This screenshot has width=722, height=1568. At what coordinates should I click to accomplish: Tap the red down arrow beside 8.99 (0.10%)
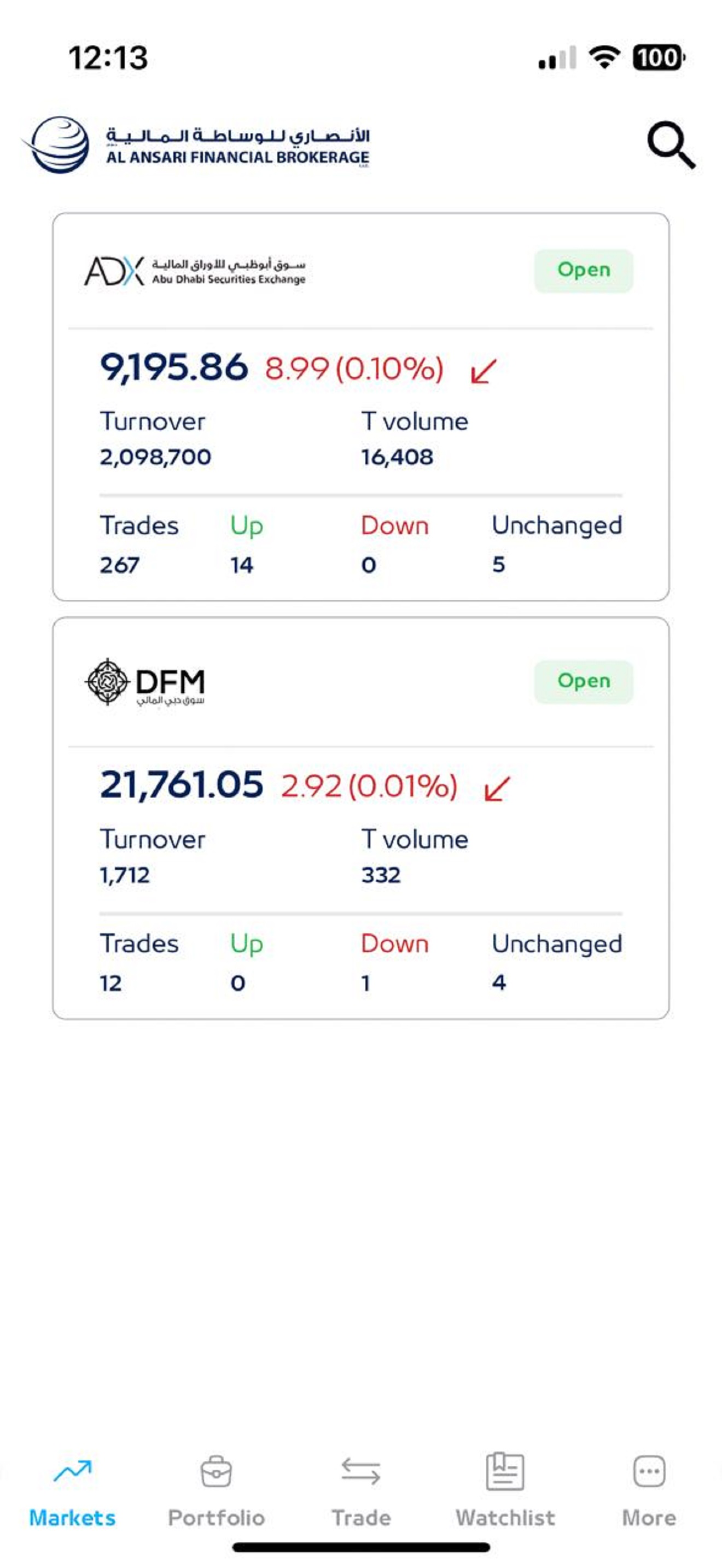pos(484,370)
